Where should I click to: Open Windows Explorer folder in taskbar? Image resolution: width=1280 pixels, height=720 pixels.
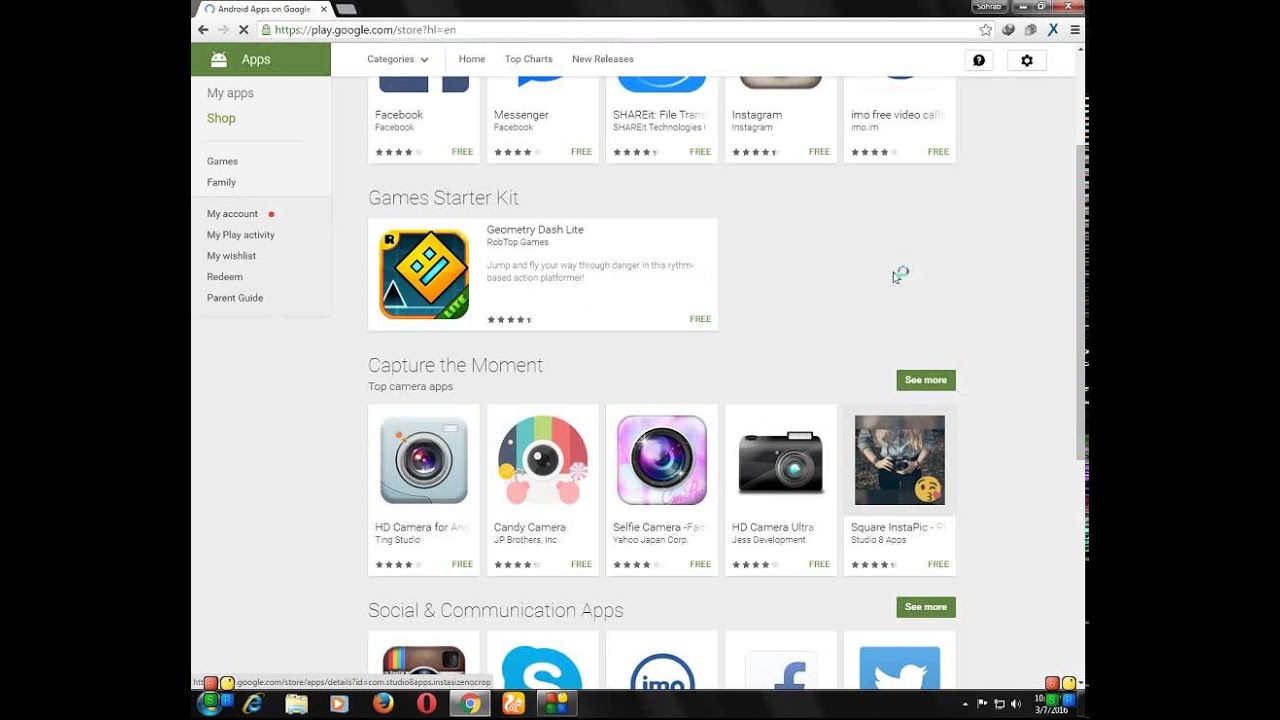[297, 704]
